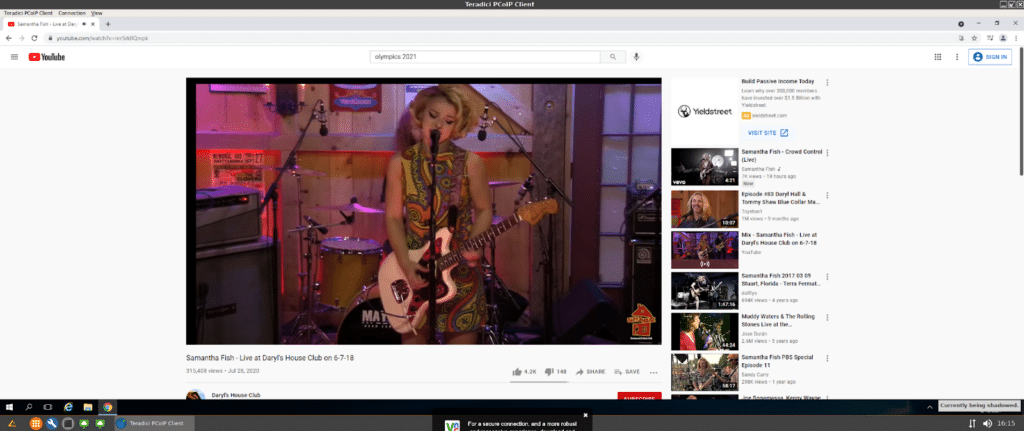Click the 16:15 clock
The image size is (1024, 431).
pos(1006,423)
